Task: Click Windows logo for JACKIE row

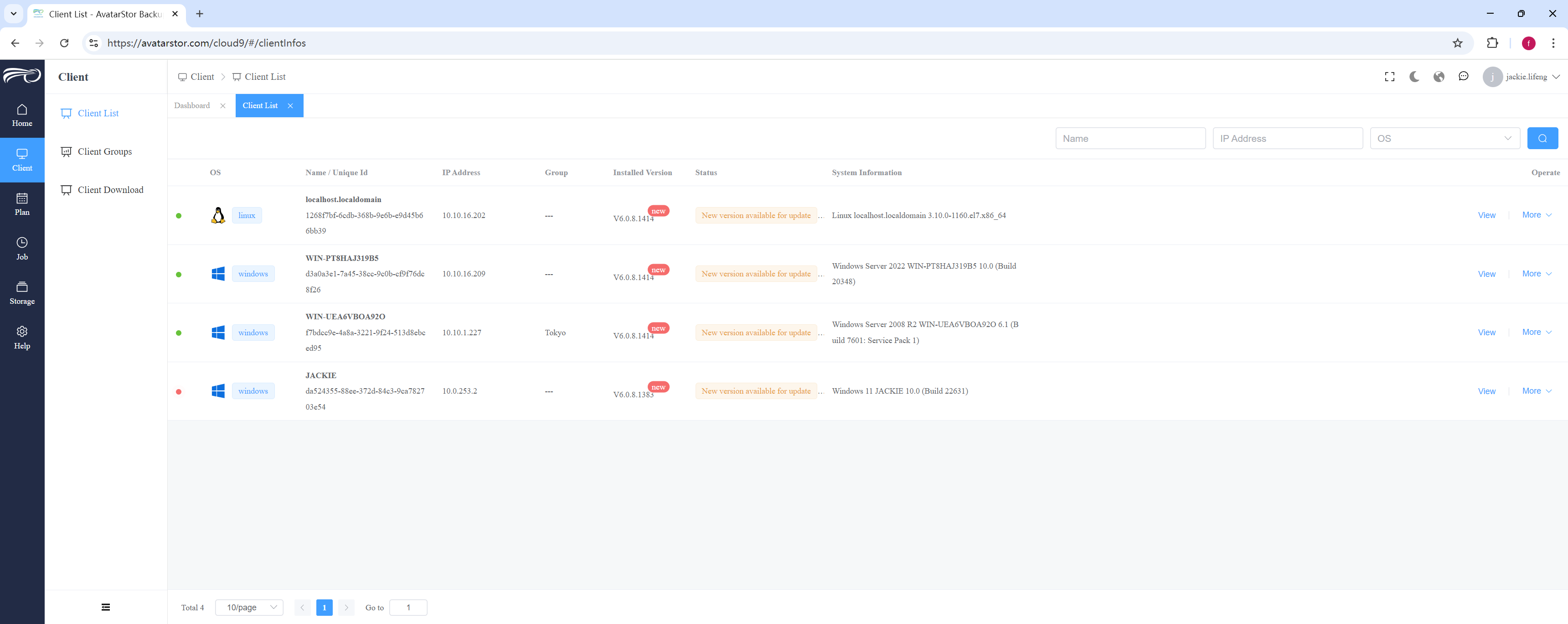Action: pos(218,390)
